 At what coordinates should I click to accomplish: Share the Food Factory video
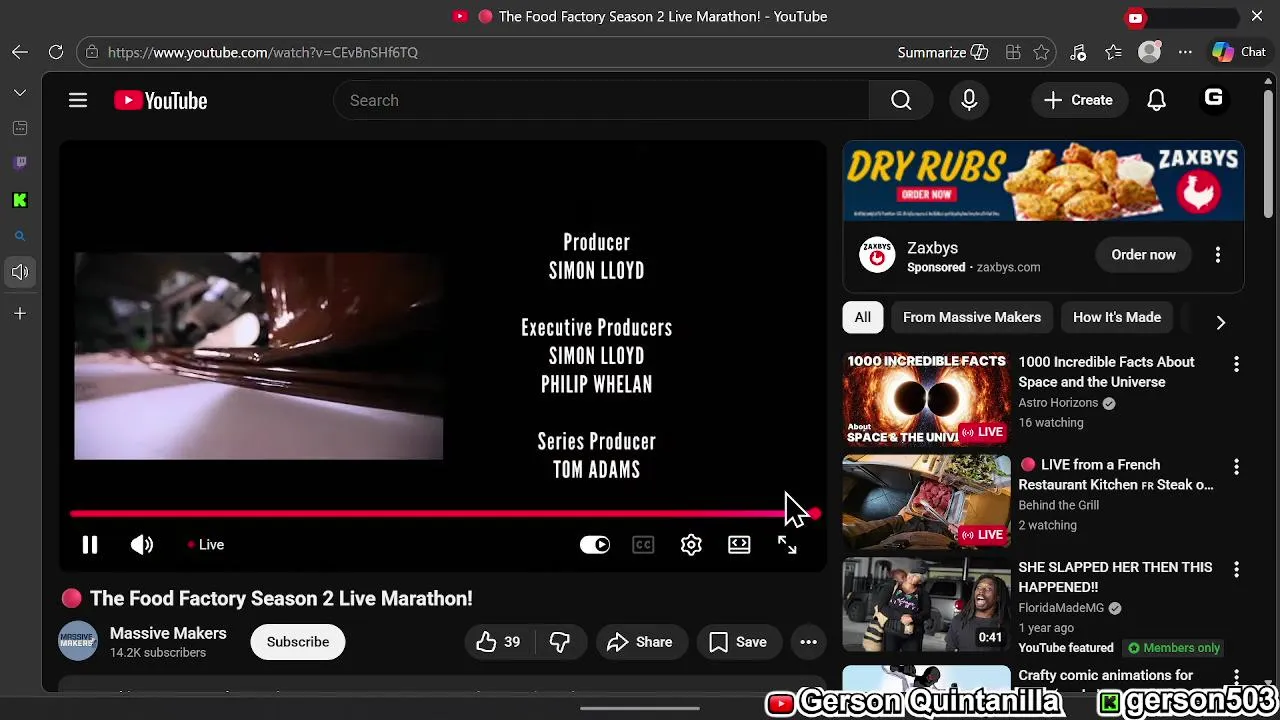click(640, 642)
